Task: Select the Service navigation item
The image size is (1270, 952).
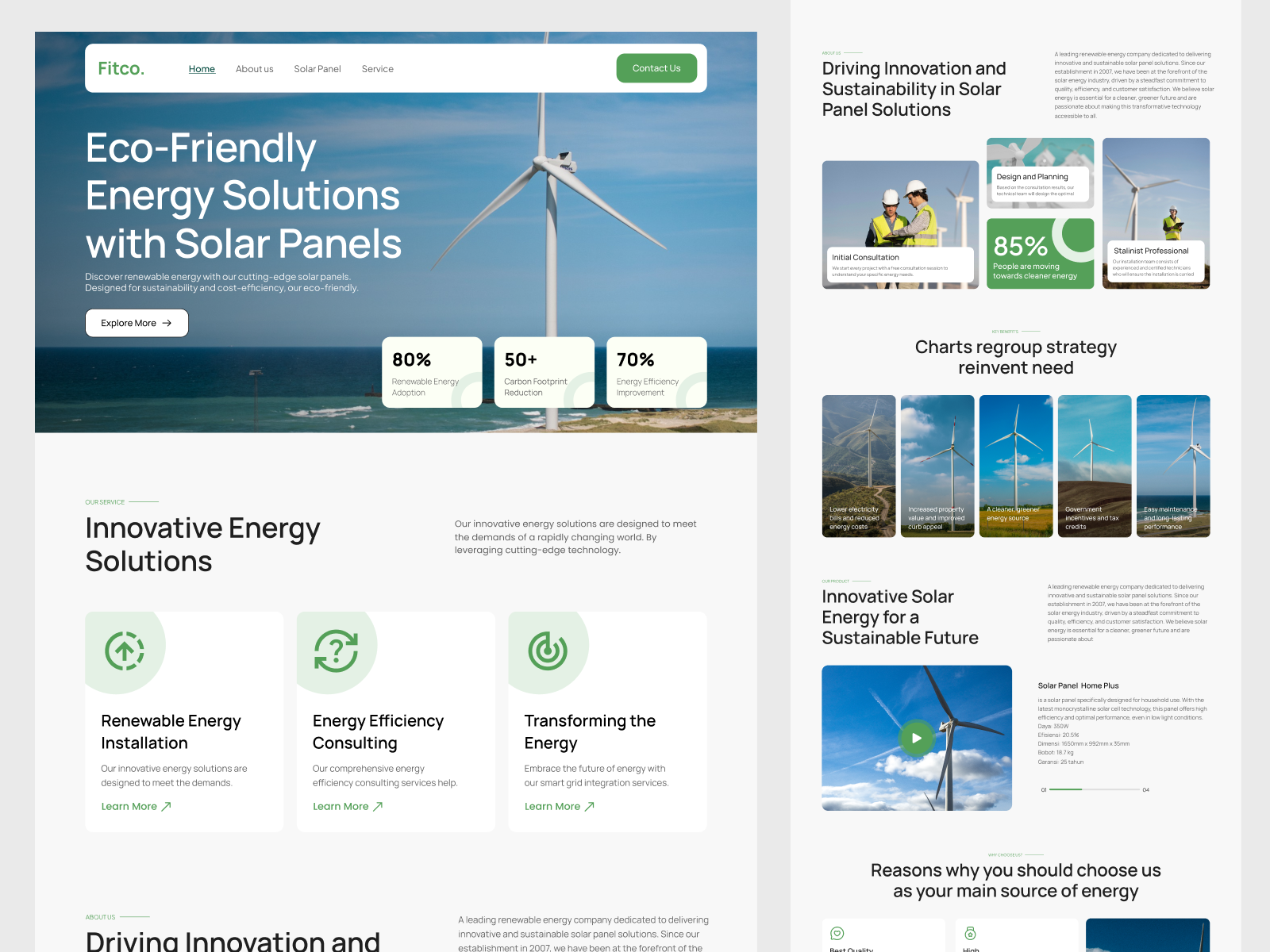Action: click(x=378, y=68)
